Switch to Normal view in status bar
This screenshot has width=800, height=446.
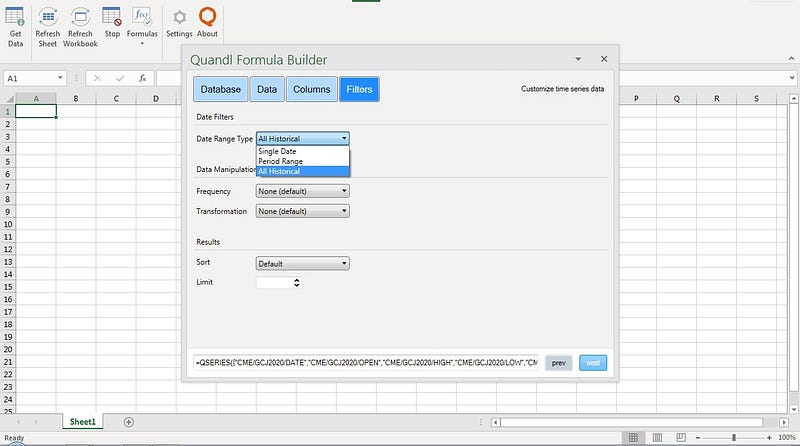click(633, 437)
